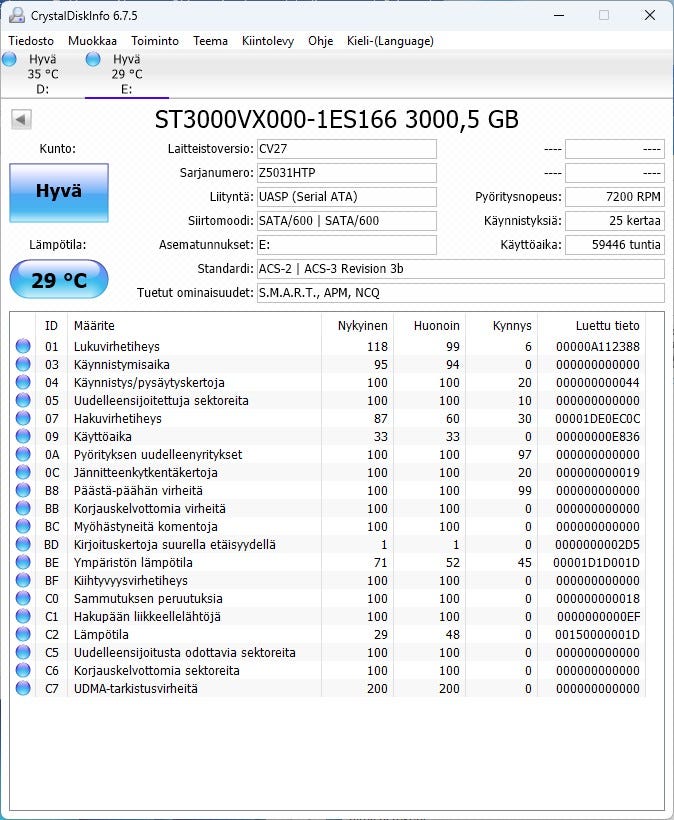
Task: Click the previous disk arrow button
Action: pos(21,119)
